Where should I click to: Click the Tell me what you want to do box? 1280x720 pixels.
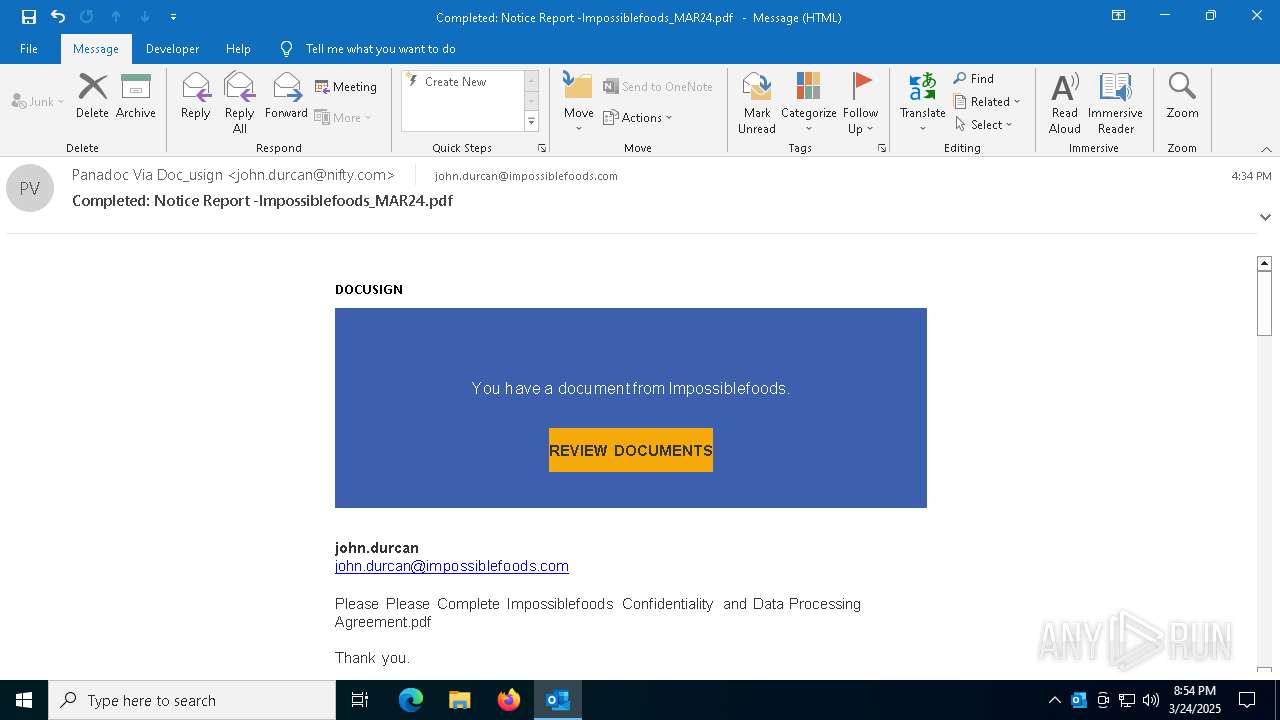(x=380, y=49)
